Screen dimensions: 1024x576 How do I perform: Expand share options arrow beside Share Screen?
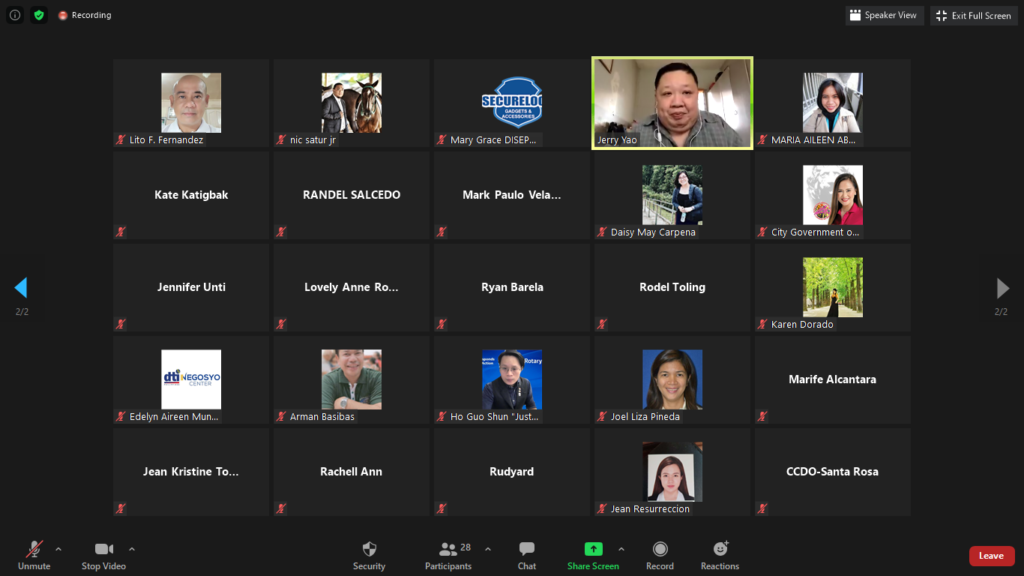pos(621,549)
